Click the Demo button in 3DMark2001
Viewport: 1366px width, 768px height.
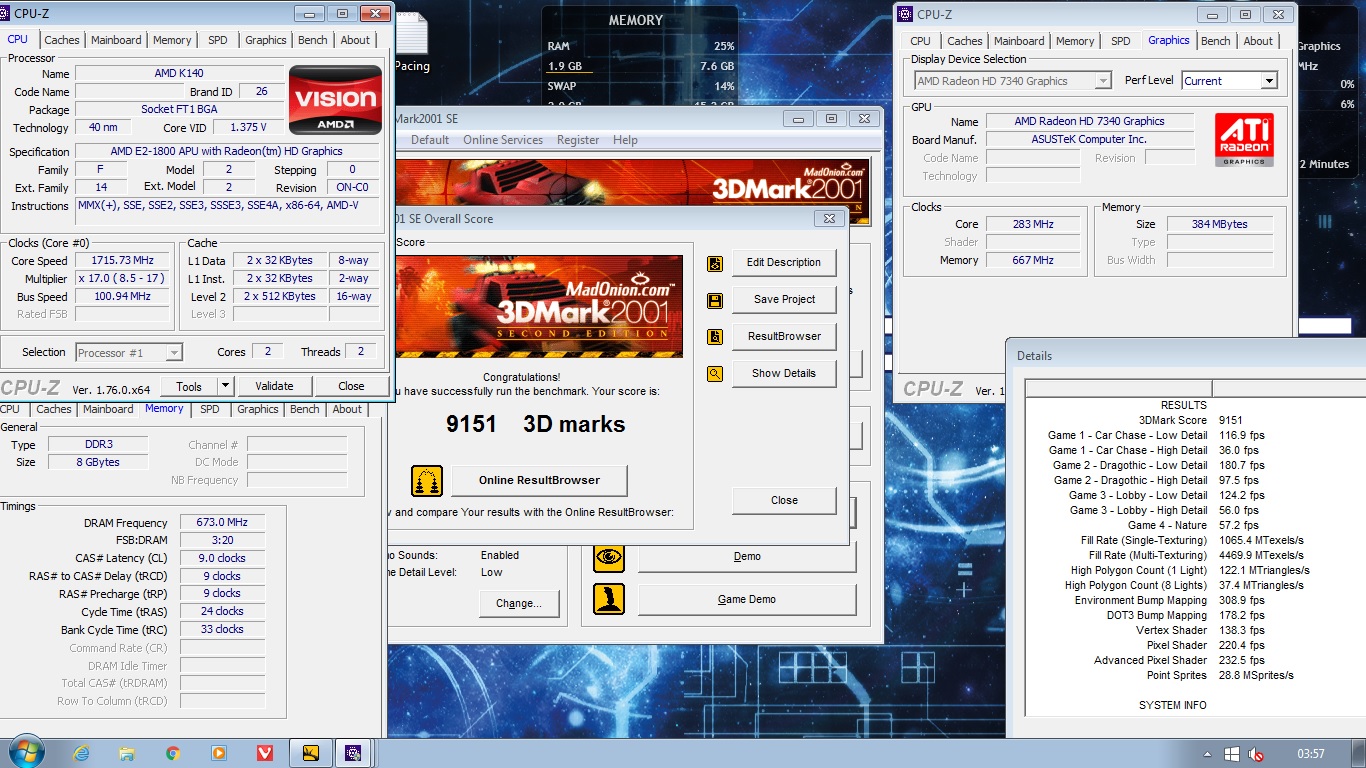(747, 557)
